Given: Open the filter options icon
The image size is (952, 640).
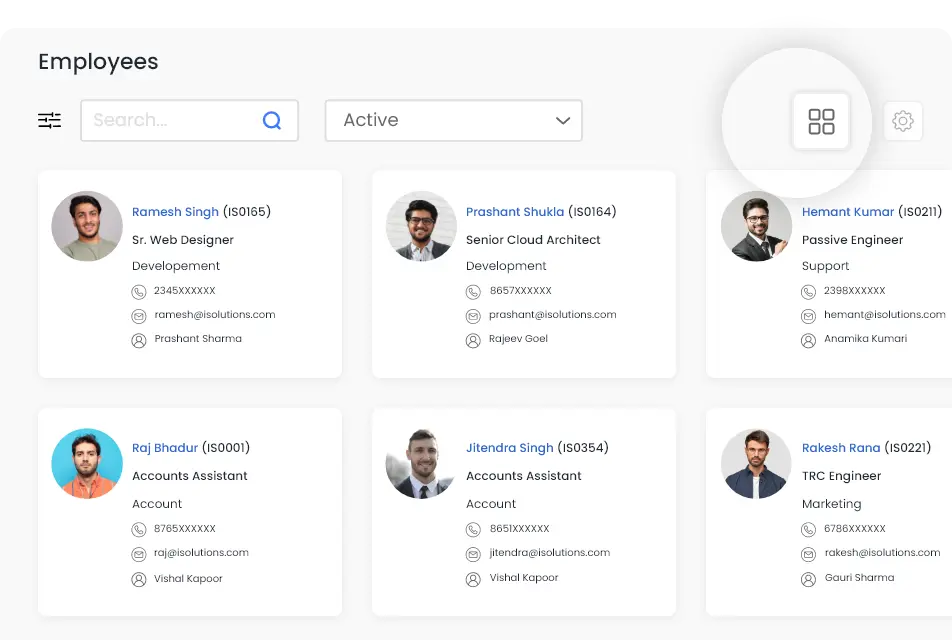Looking at the screenshot, I should (50, 120).
